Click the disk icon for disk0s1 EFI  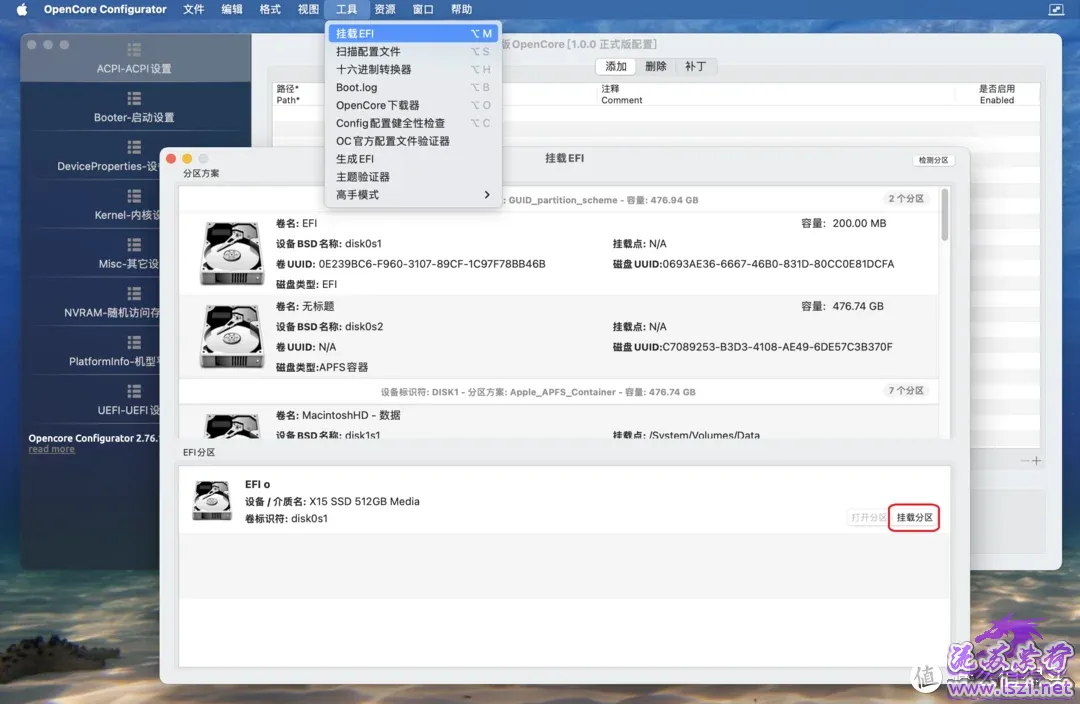pyautogui.click(x=232, y=253)
